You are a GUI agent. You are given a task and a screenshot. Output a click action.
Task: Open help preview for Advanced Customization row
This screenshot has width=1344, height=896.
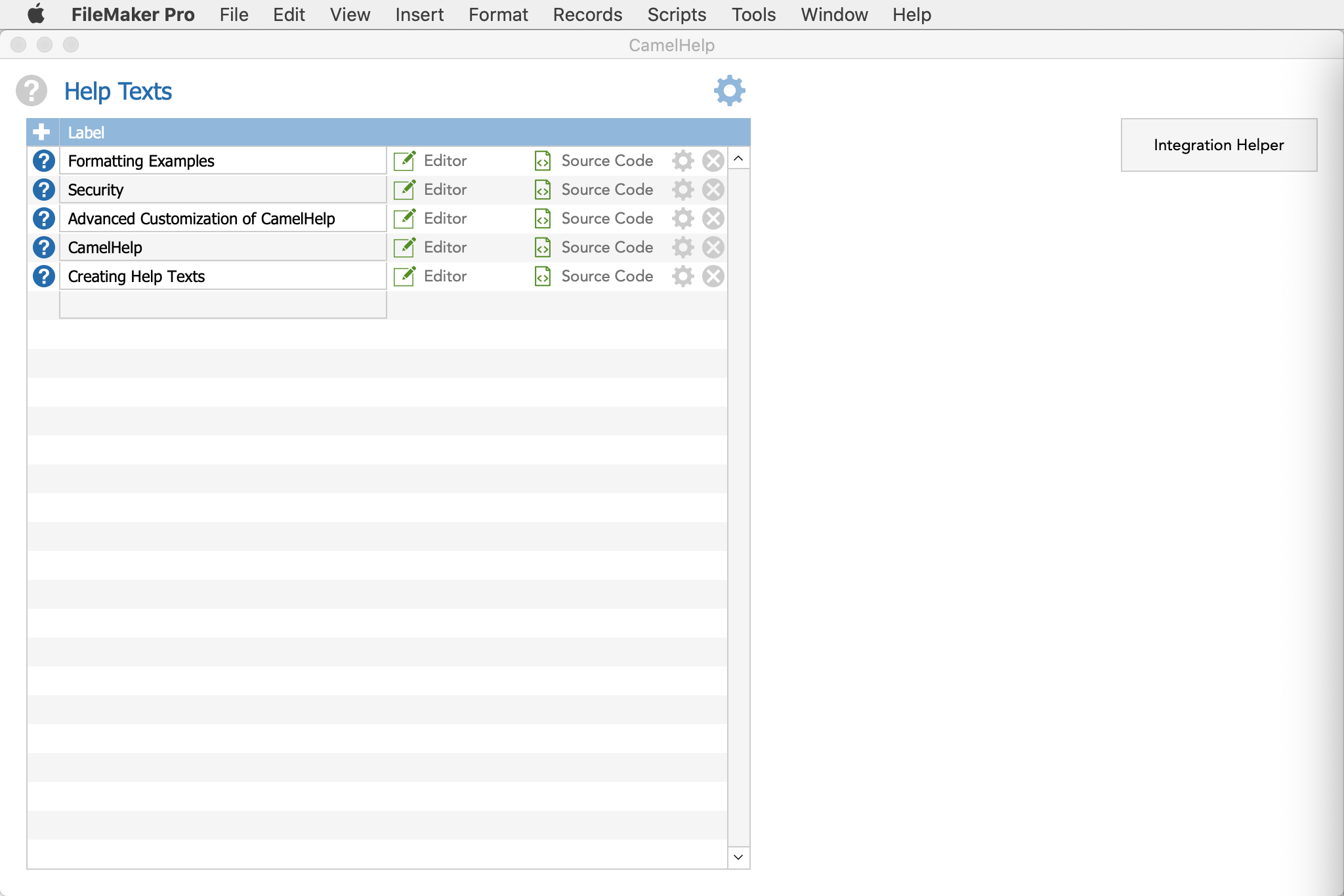tap(44, 218)
